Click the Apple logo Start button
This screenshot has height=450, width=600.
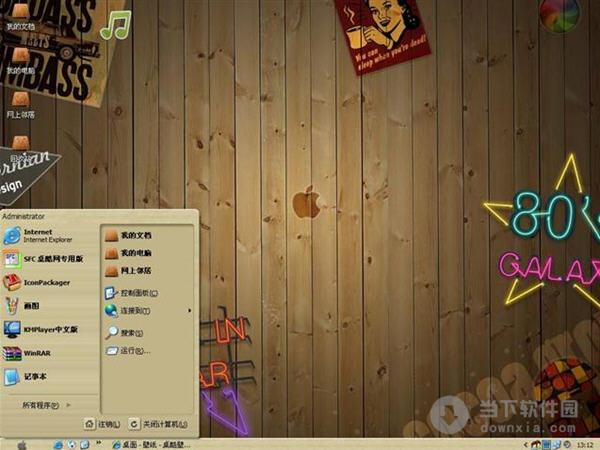click(x=22, y=445)
